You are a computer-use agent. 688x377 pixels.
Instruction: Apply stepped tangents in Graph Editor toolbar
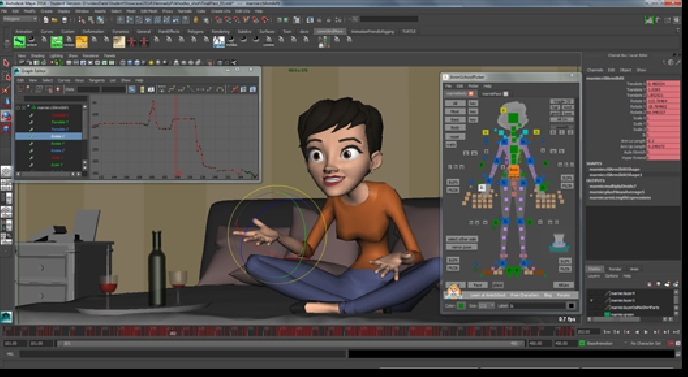coord(209,89)
